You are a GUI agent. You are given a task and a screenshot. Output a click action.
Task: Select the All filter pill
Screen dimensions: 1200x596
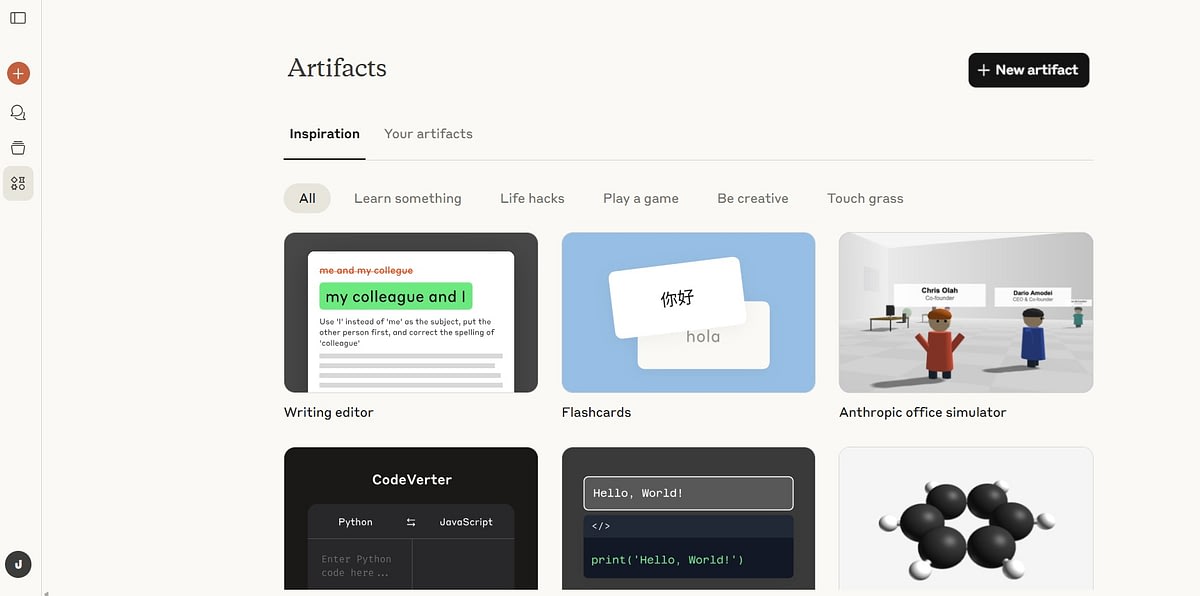click(x=306, y=198)
